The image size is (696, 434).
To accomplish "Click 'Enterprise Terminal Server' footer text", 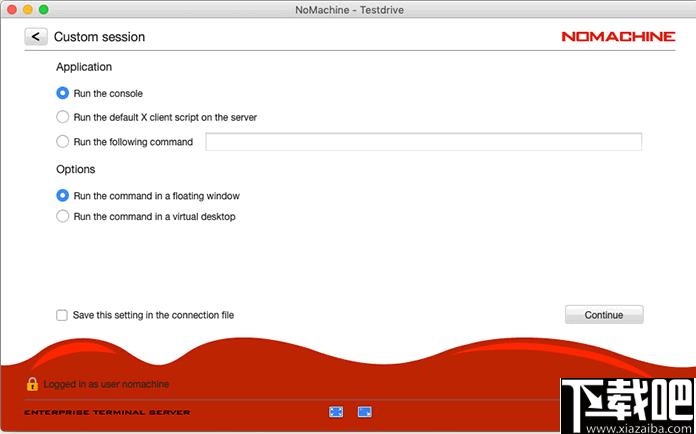I will click(x=107, y=412).
